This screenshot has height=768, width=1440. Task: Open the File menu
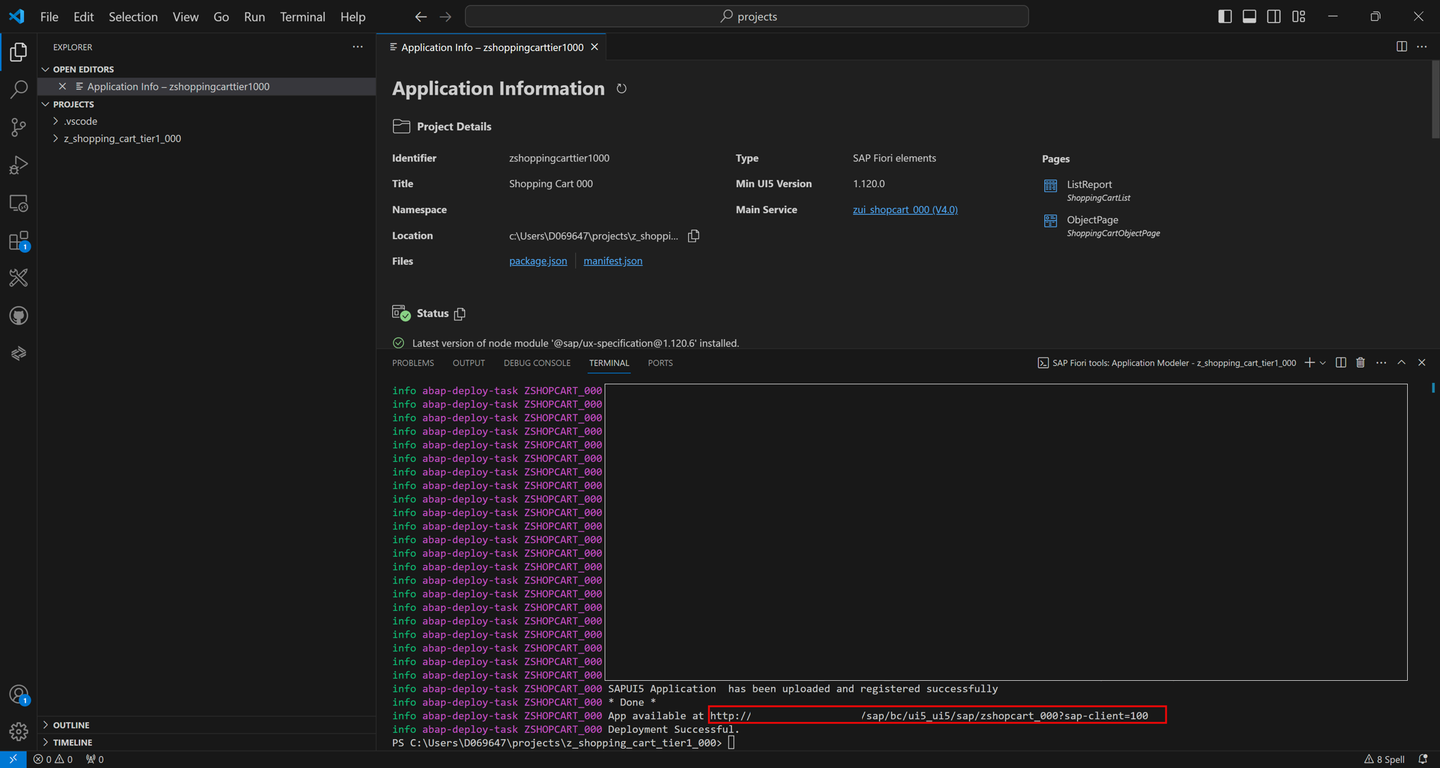pyautogui.click(x=49, y=17)
